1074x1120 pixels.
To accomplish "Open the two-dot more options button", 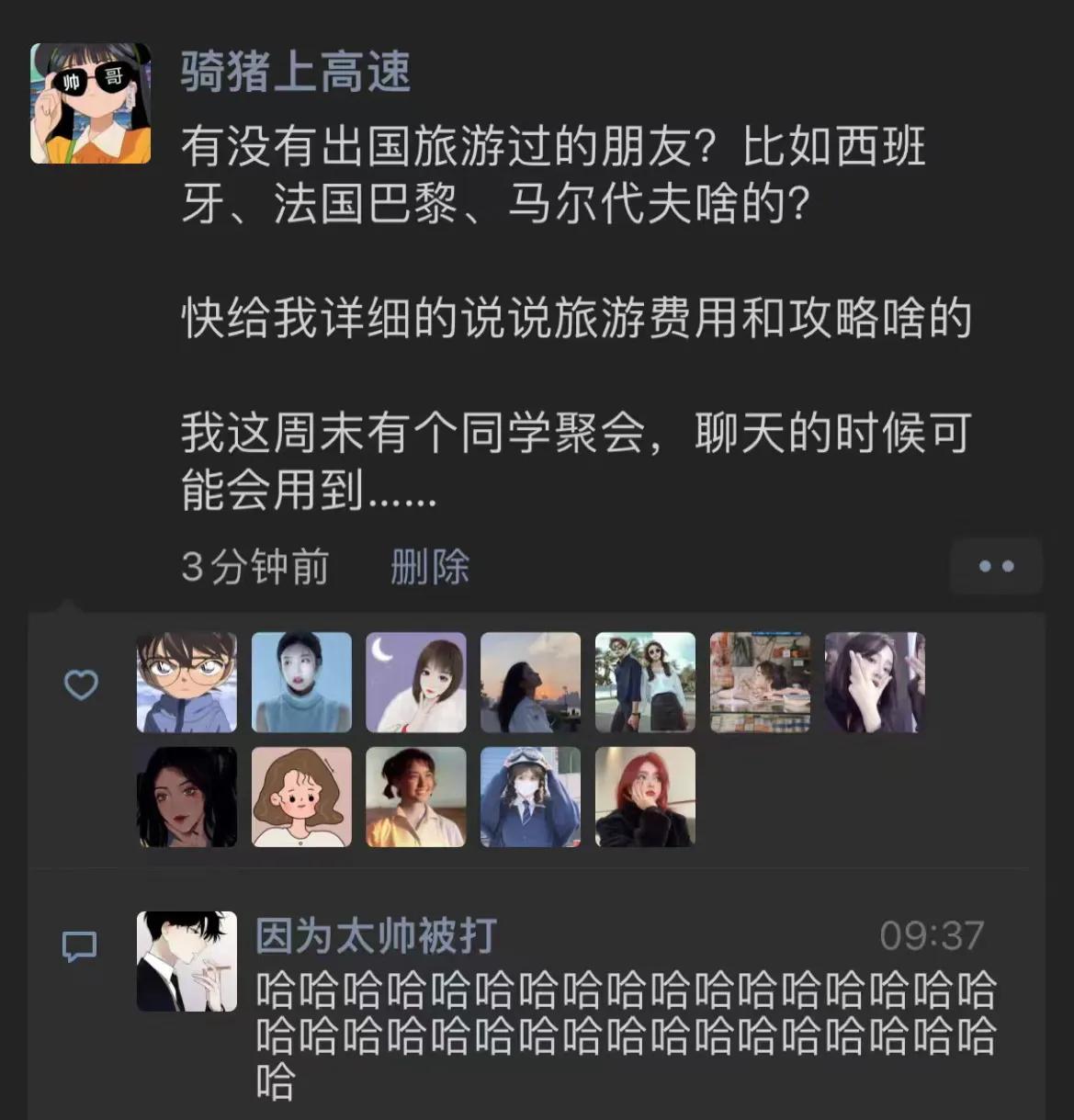I will (x=996, y=566).
